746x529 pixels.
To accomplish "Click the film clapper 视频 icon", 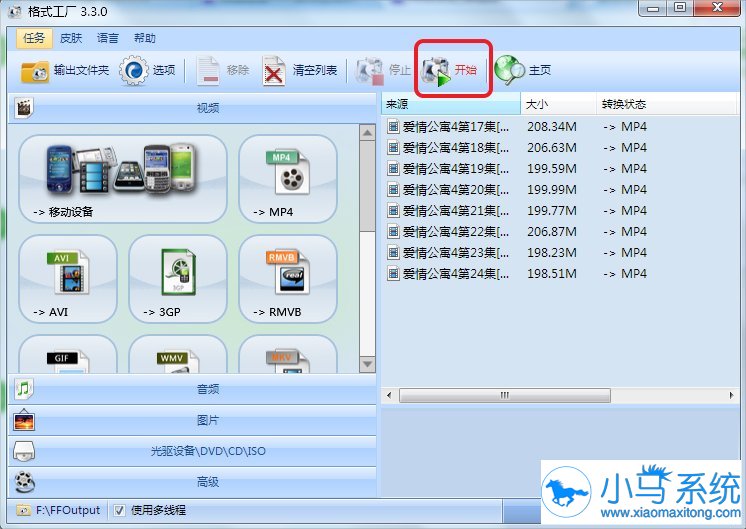I will coord(24,108).
